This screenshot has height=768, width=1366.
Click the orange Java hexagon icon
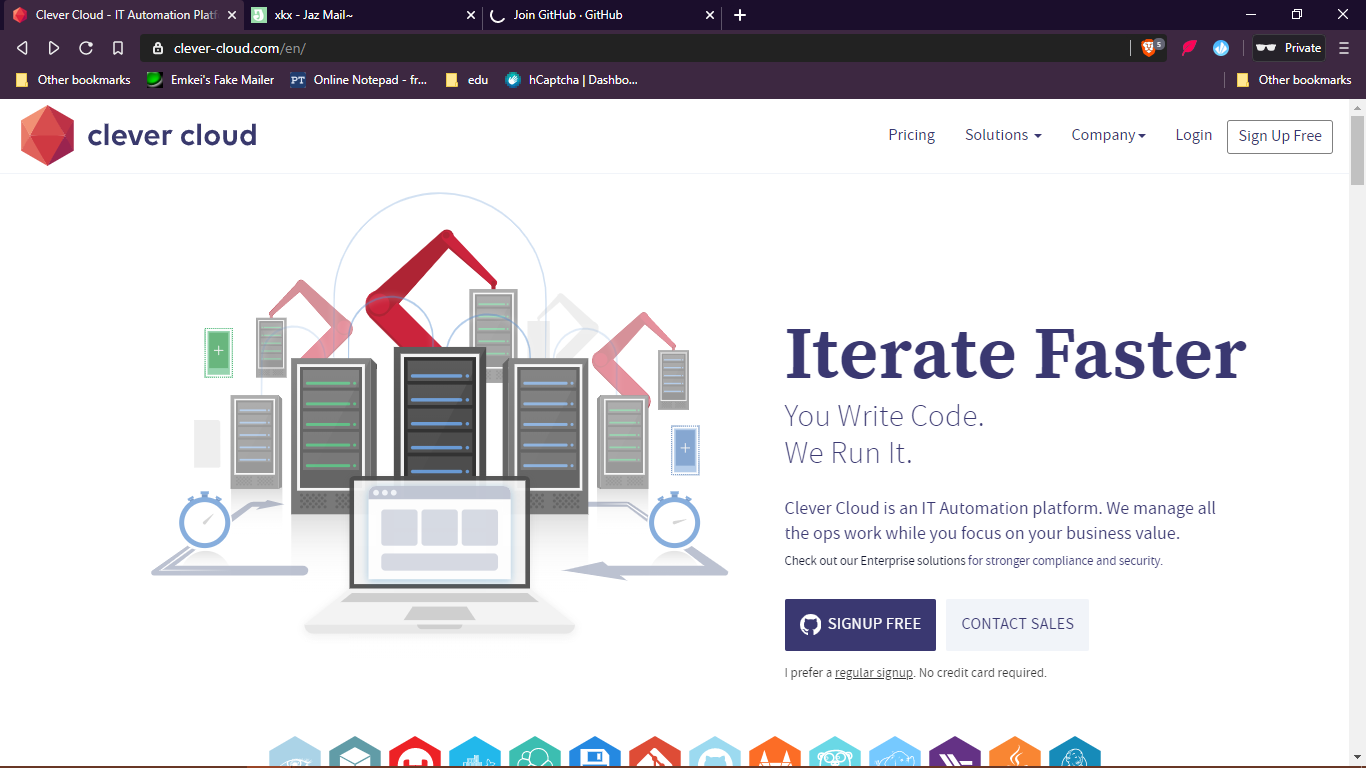1014,755
